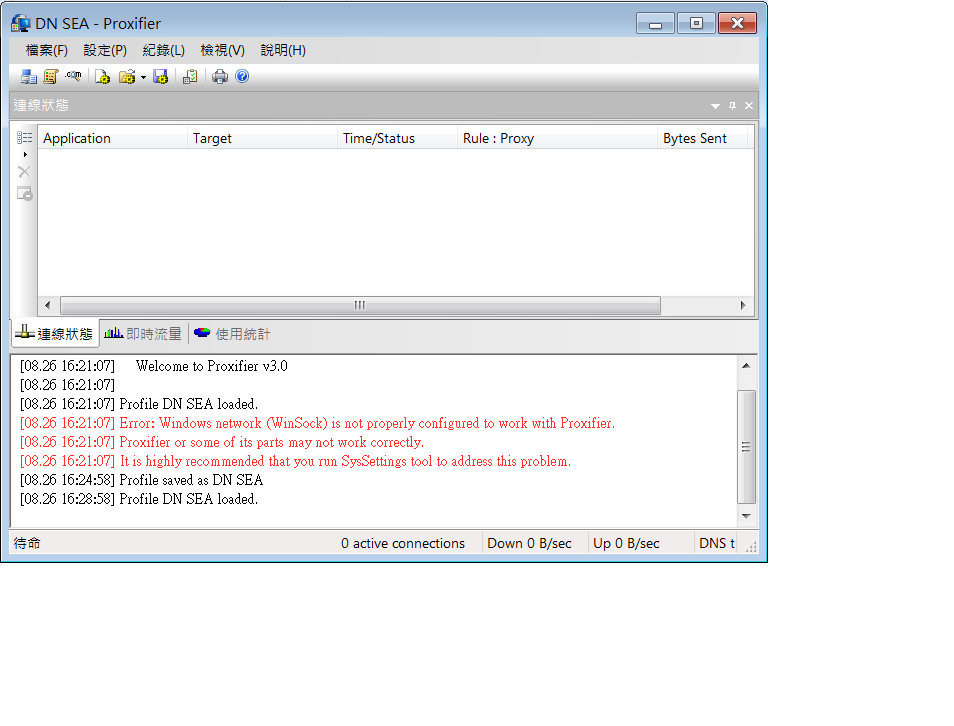954x726 pixels.
Task: Click the printer icon in toolbar
Action: (220, 77)
